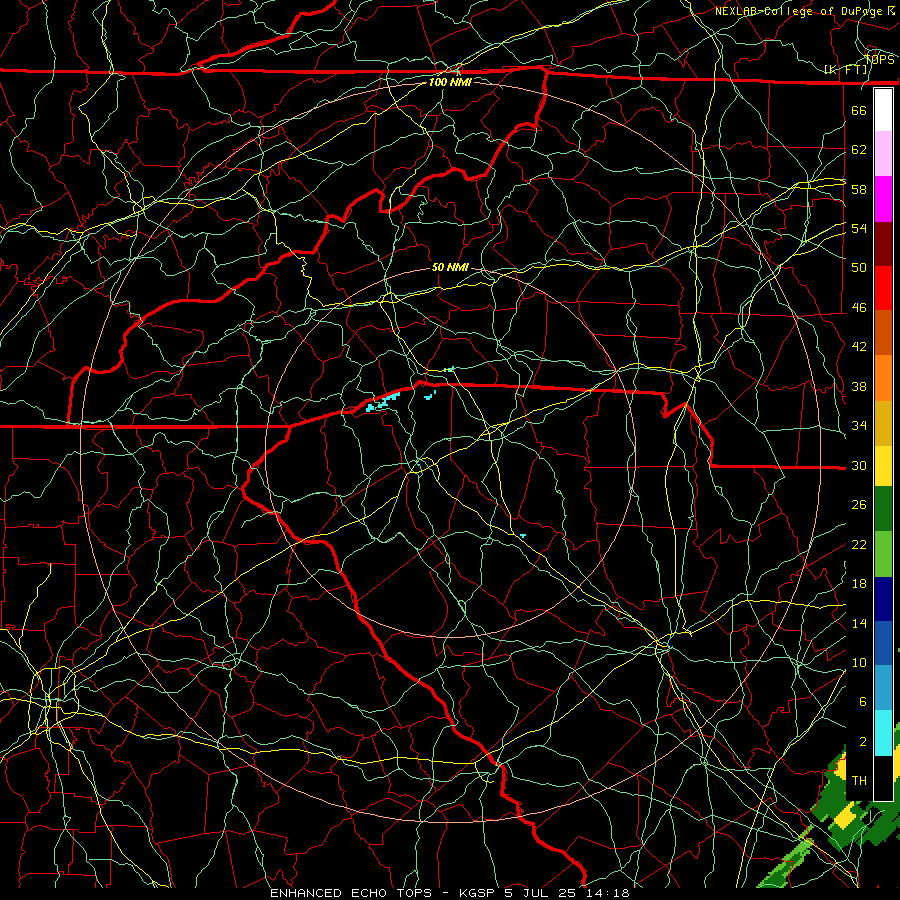Click legend value '34'
The width and height of the screenshot is (900, 900).
(859, 426)
